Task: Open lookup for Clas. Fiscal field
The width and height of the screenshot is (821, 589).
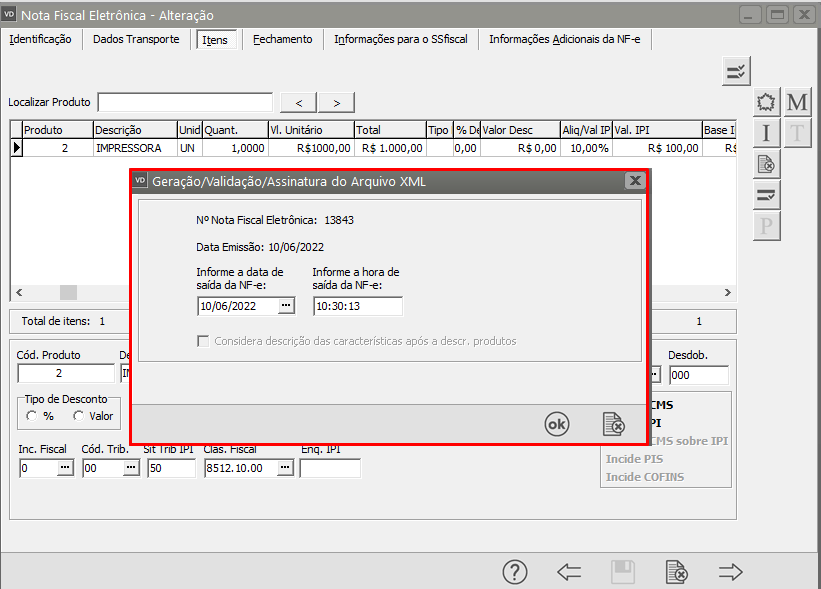Action: click(285, 468)
